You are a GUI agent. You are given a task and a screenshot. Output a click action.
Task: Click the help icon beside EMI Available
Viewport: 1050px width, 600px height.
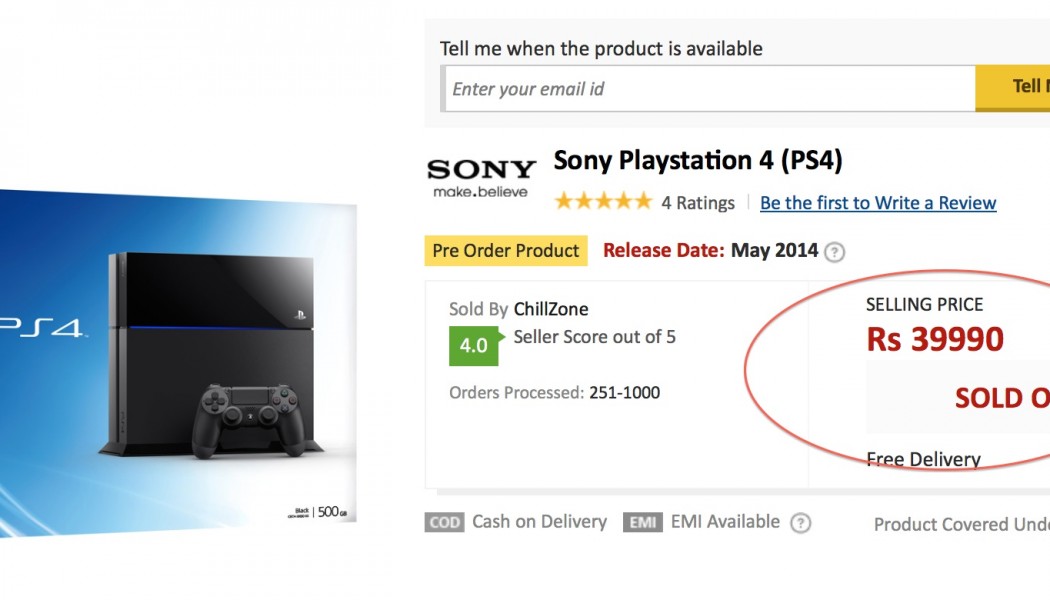pos(800,523)
